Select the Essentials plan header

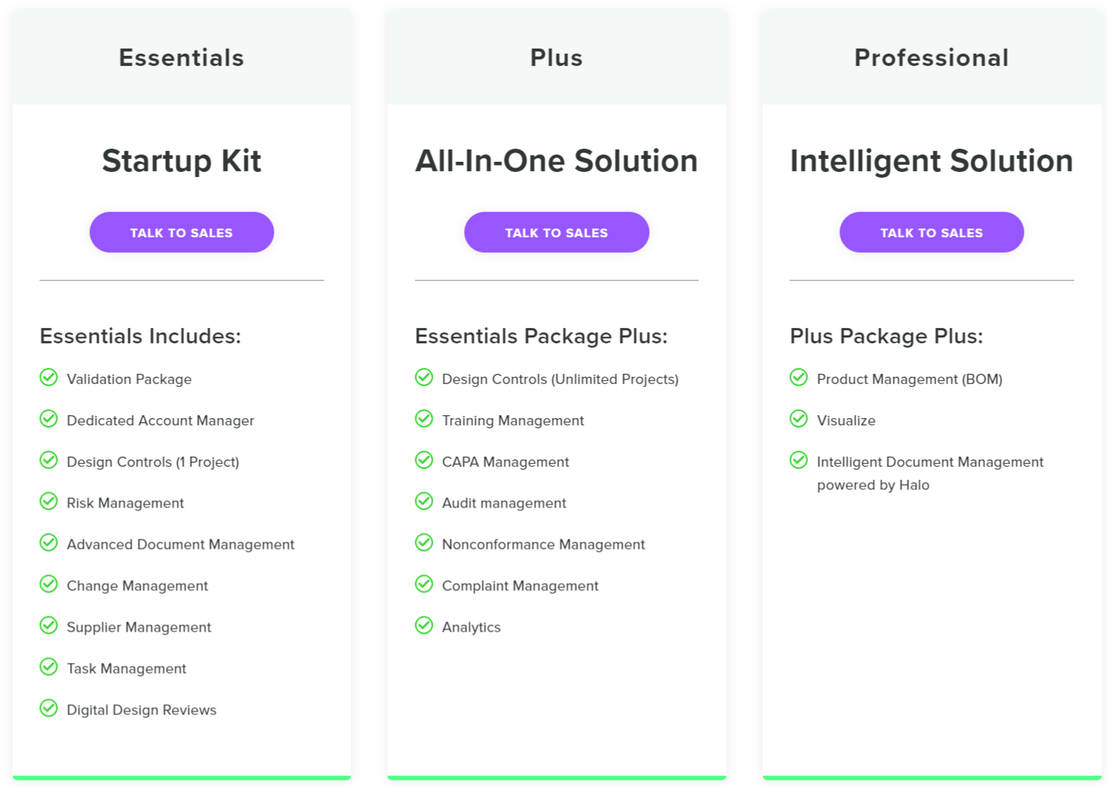[x=181, y=57]
